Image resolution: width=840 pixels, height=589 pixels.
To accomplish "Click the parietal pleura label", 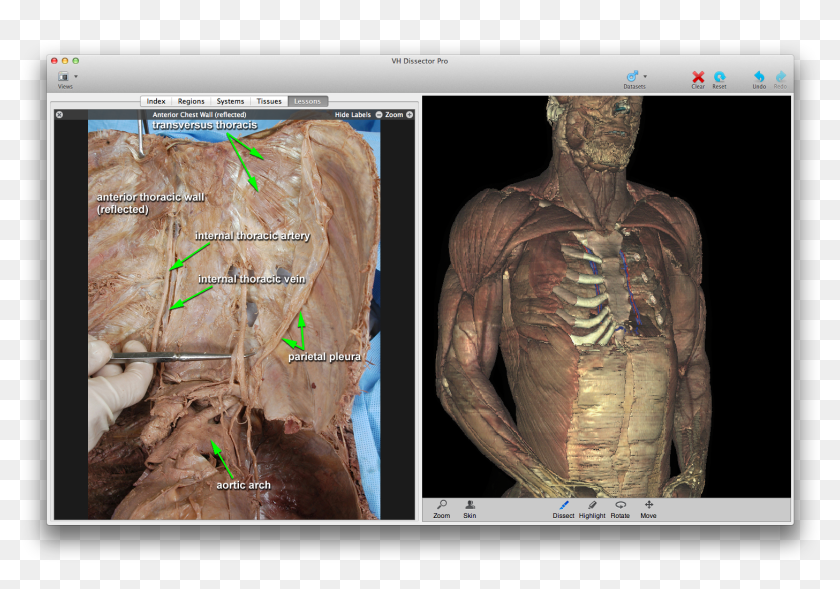I will [x=324, y=357].
